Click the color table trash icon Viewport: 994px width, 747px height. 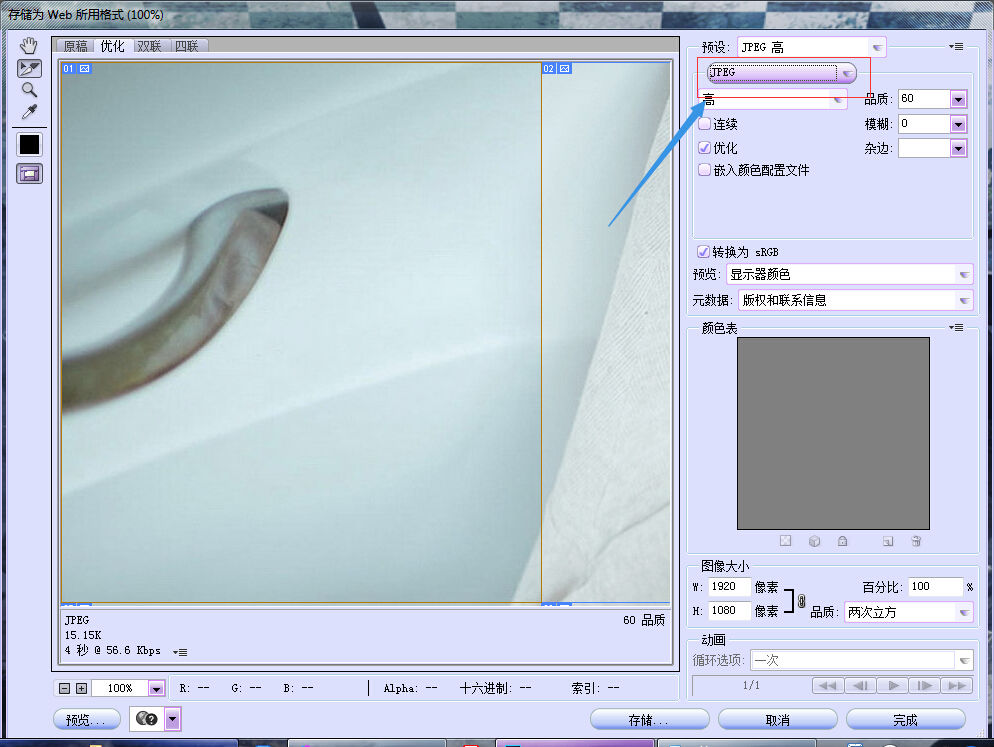916,541
